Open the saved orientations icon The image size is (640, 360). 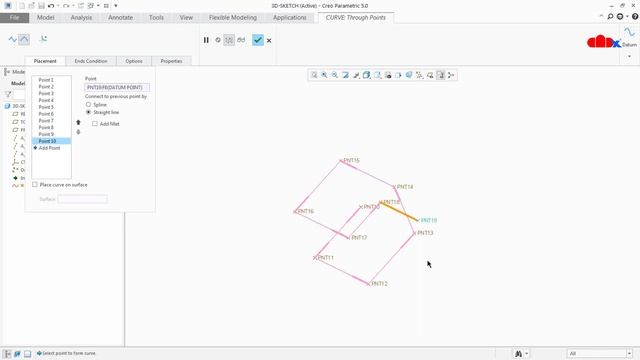[x=377, y=75]
